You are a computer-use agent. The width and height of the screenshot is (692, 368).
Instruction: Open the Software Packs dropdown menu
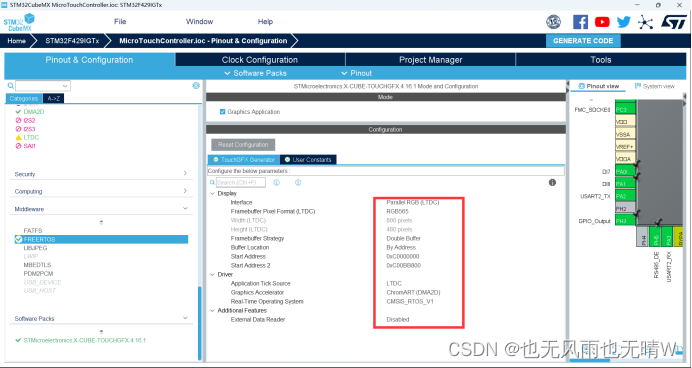[256, 73]
